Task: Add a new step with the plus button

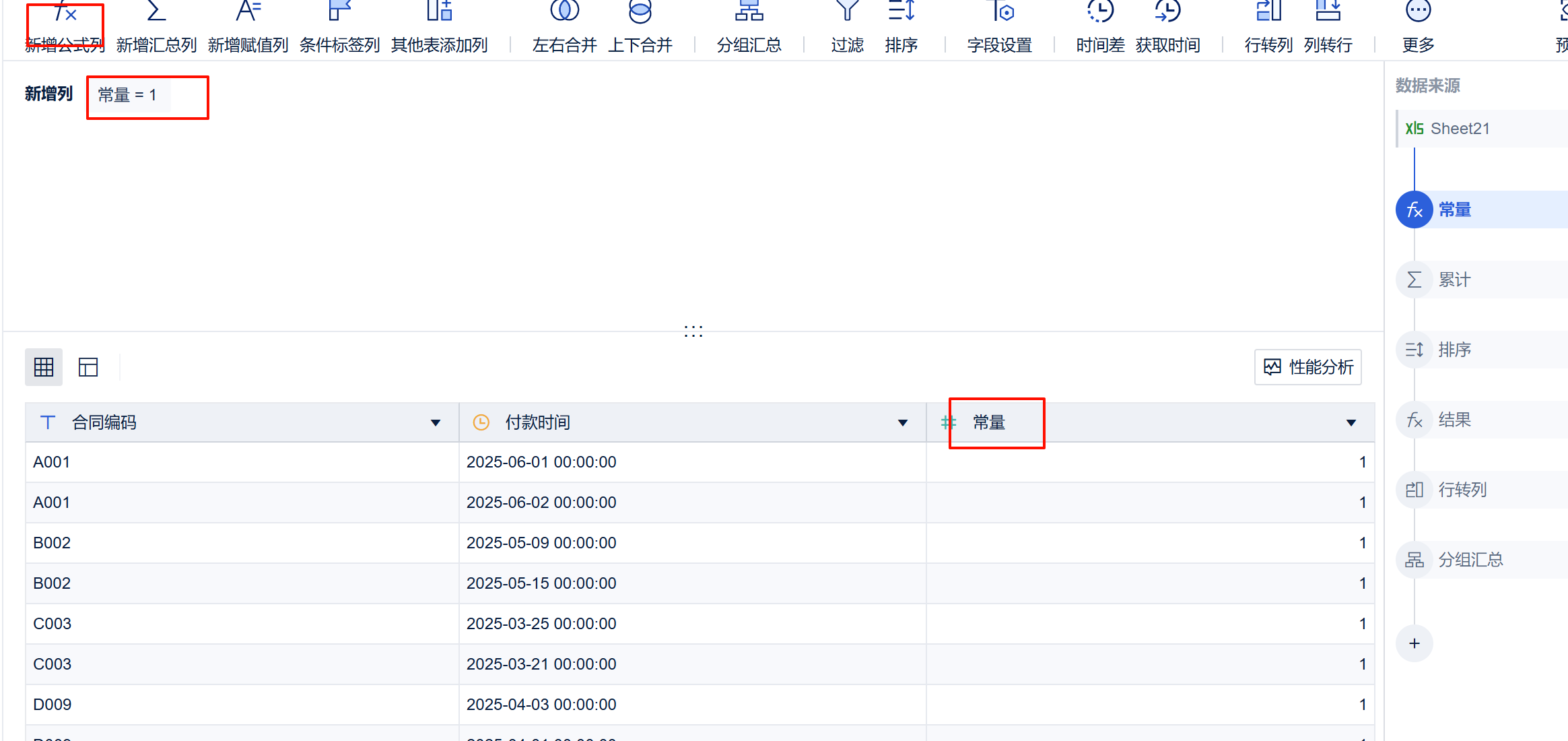Action: (x=1414, y=643)
